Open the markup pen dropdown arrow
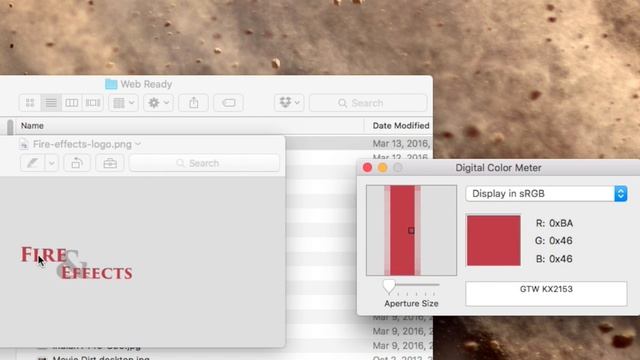The width and height of the screenshot is (640, 360). tap(51, 163)
